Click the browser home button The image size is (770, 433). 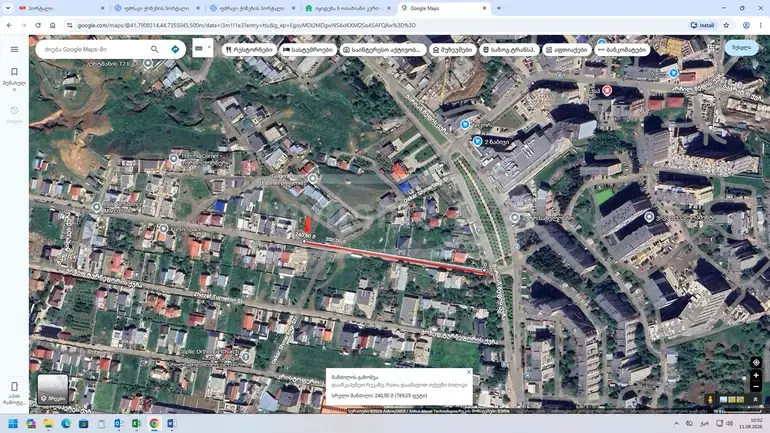pos(53,25)
